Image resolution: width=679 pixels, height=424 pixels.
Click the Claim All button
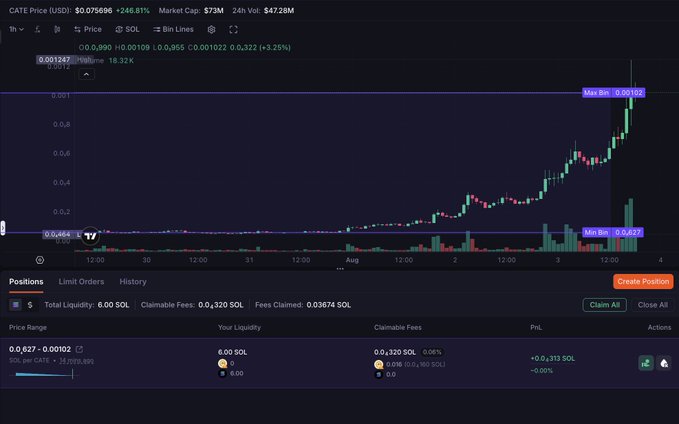(605, 305)
